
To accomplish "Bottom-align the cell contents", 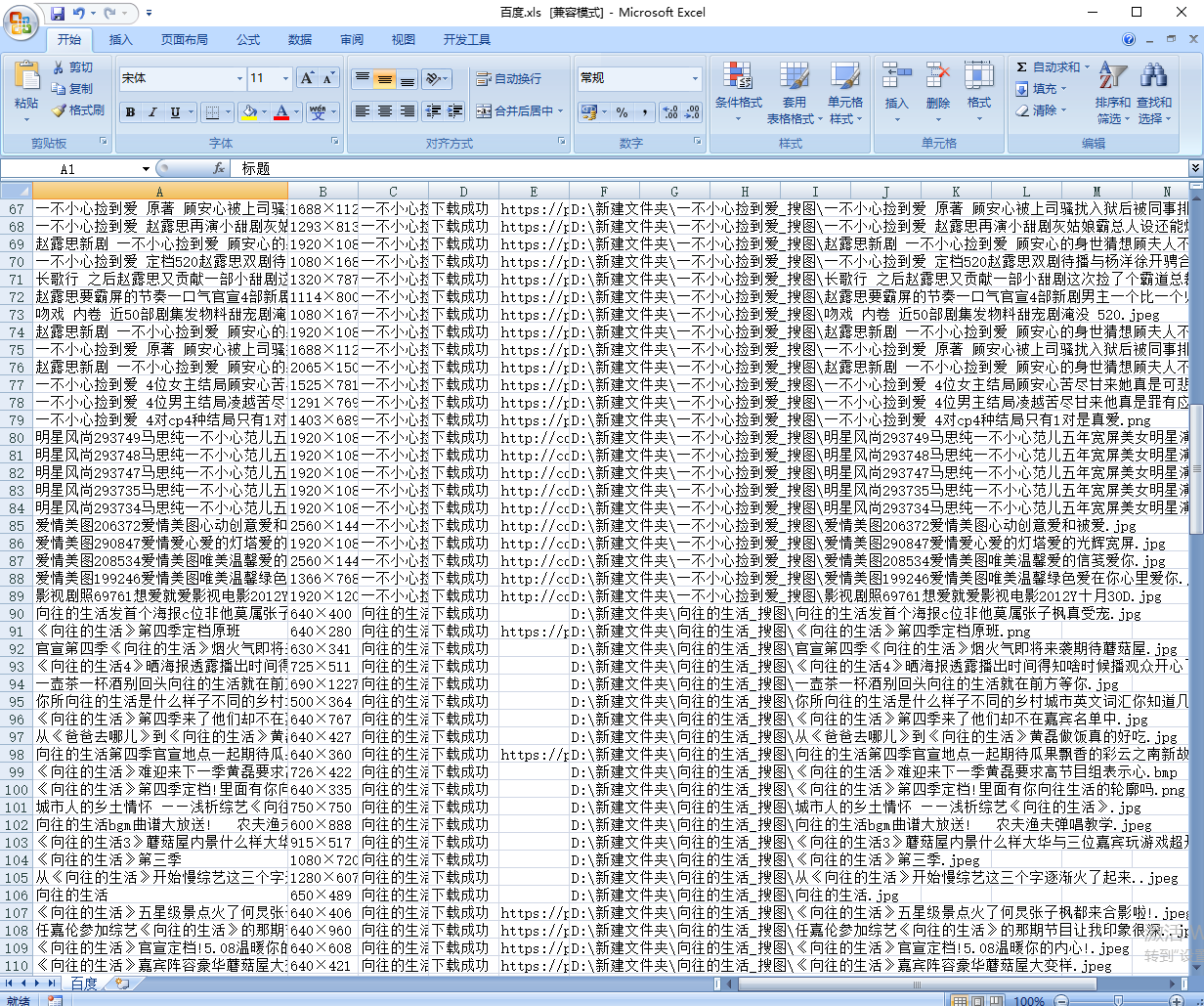I will (x=407, y=78).
